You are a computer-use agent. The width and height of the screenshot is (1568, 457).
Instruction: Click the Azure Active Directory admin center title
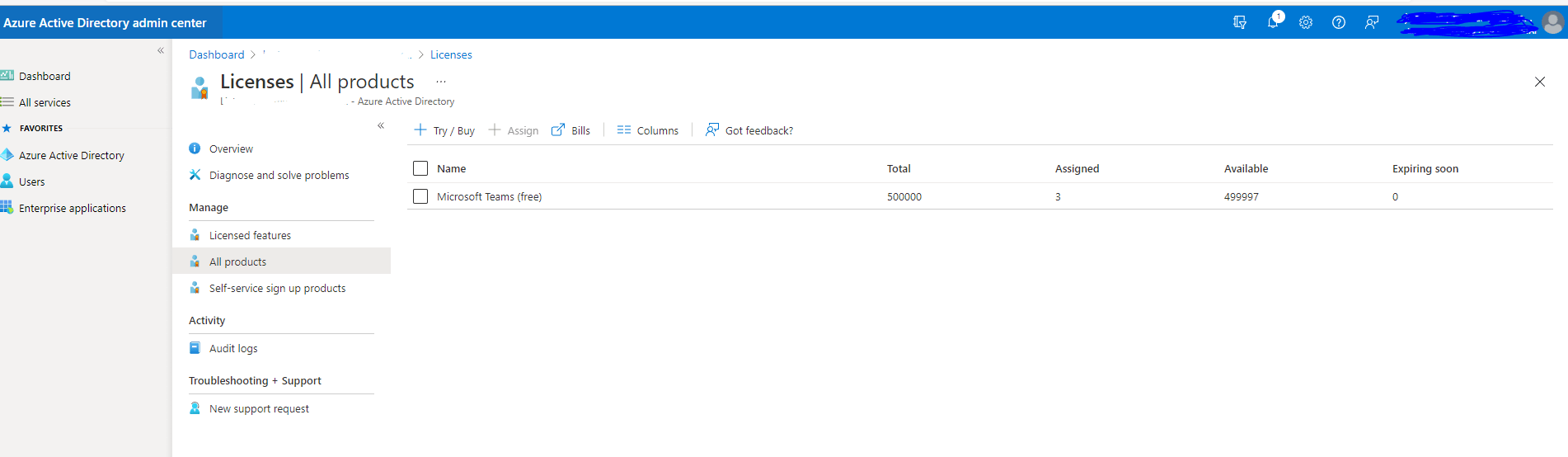coord(105,23)
